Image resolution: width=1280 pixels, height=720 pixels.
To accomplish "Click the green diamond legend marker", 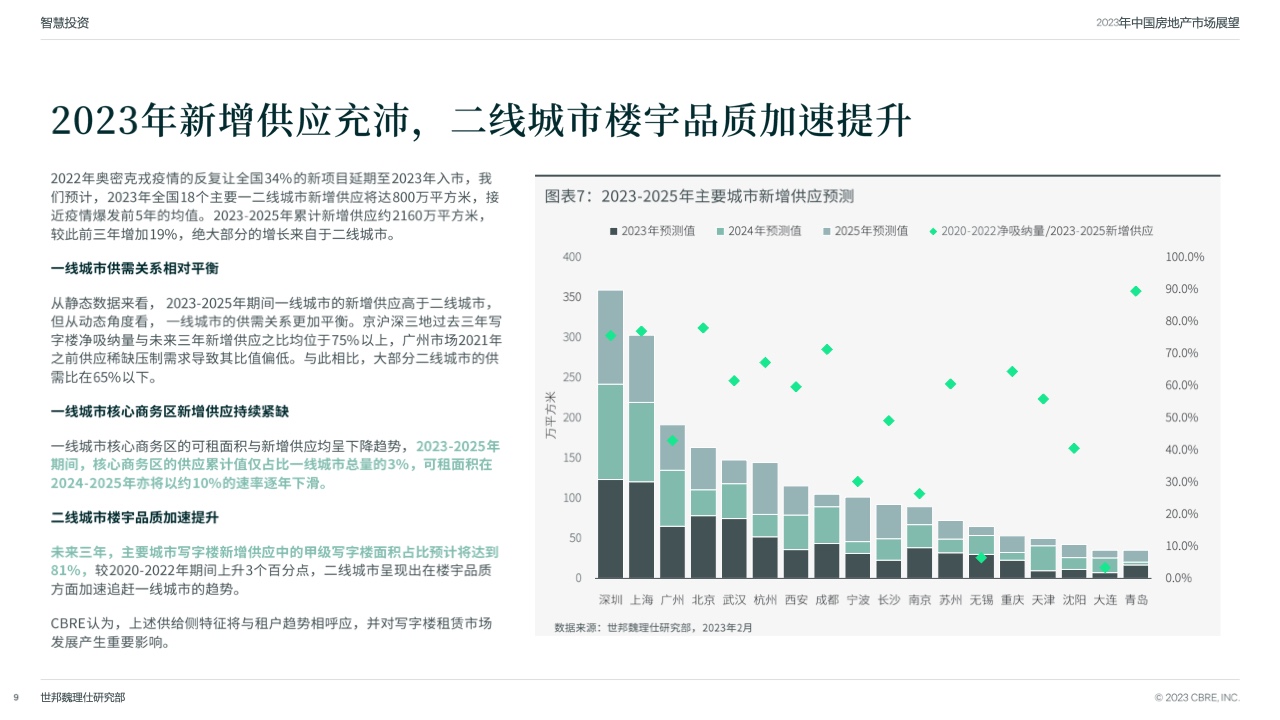I will click(933, 231).
